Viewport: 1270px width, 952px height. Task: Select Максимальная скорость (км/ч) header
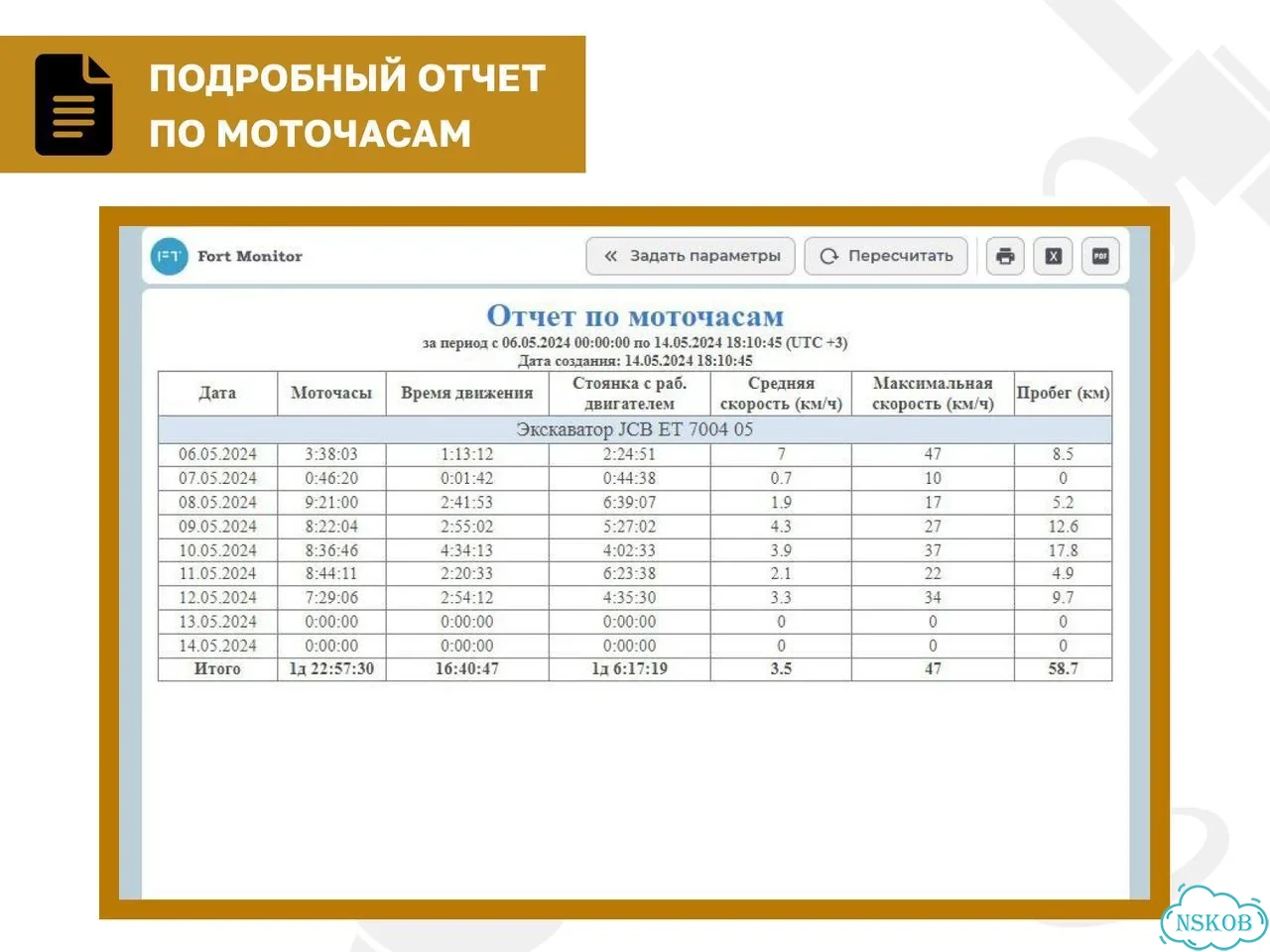933,393
